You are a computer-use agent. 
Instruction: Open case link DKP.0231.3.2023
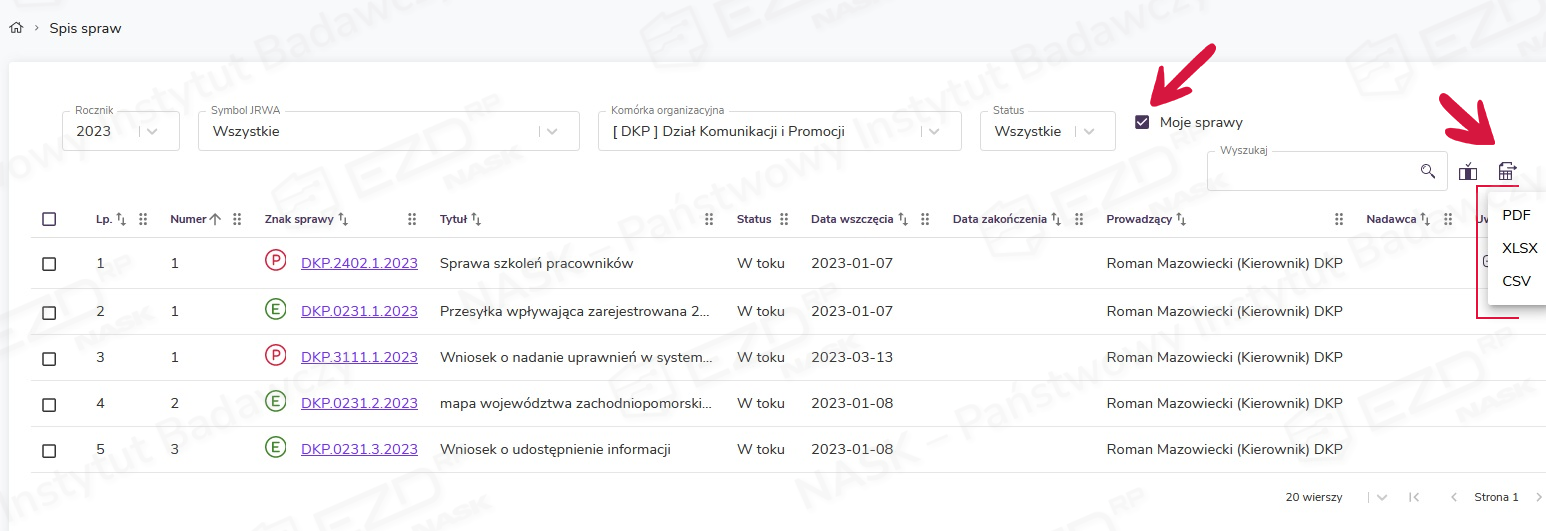click(x=359, y=449)
